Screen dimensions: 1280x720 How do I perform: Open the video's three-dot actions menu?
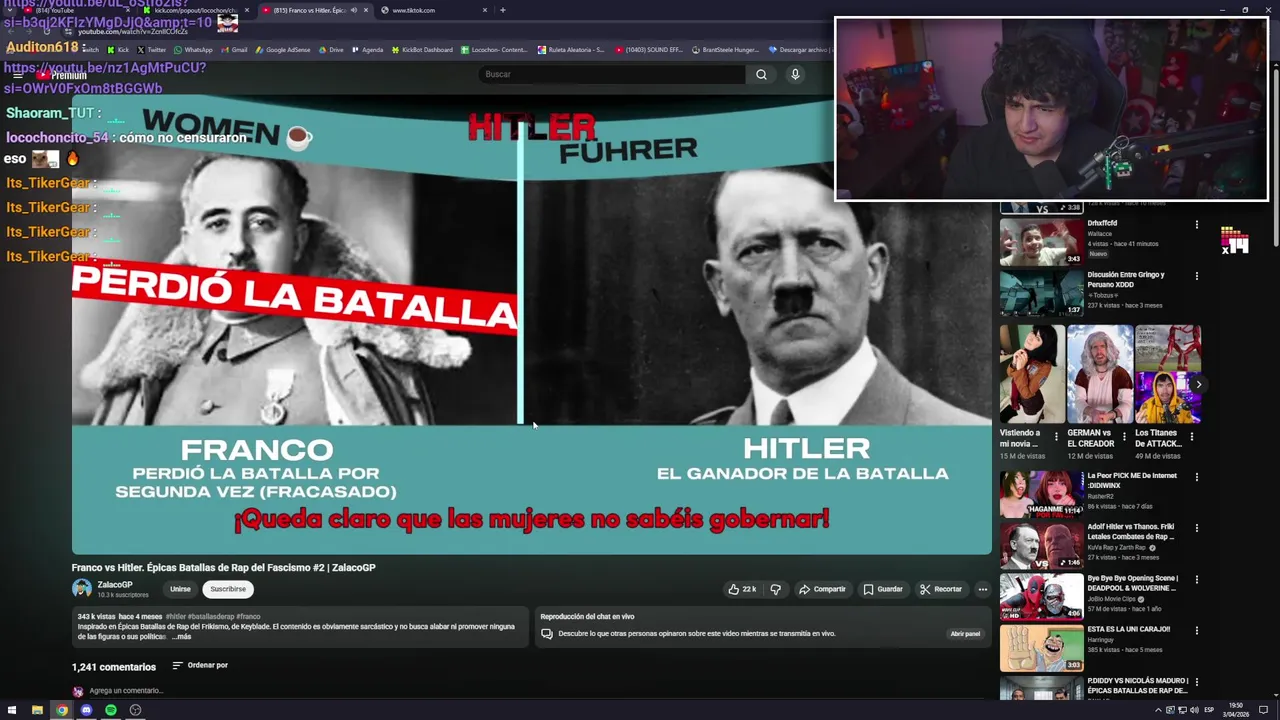click(982, 589)
